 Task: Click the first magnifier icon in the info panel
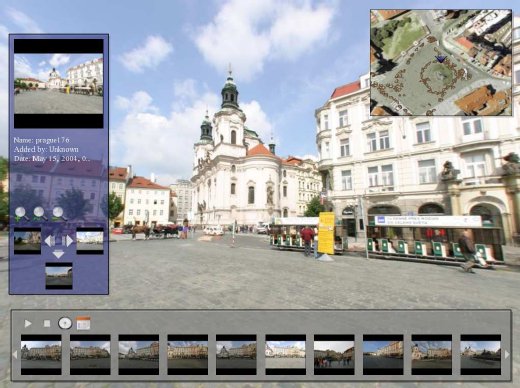point(21,214)
